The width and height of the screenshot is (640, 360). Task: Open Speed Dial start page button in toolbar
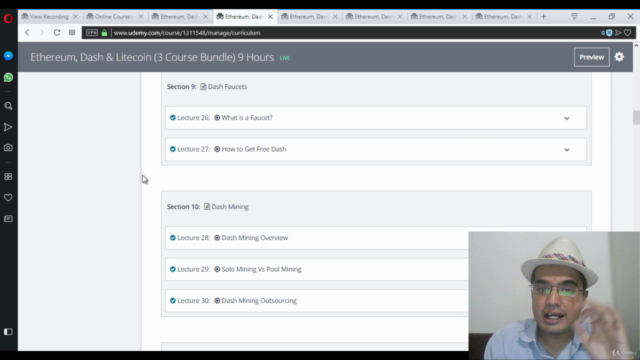click(72, 33)
